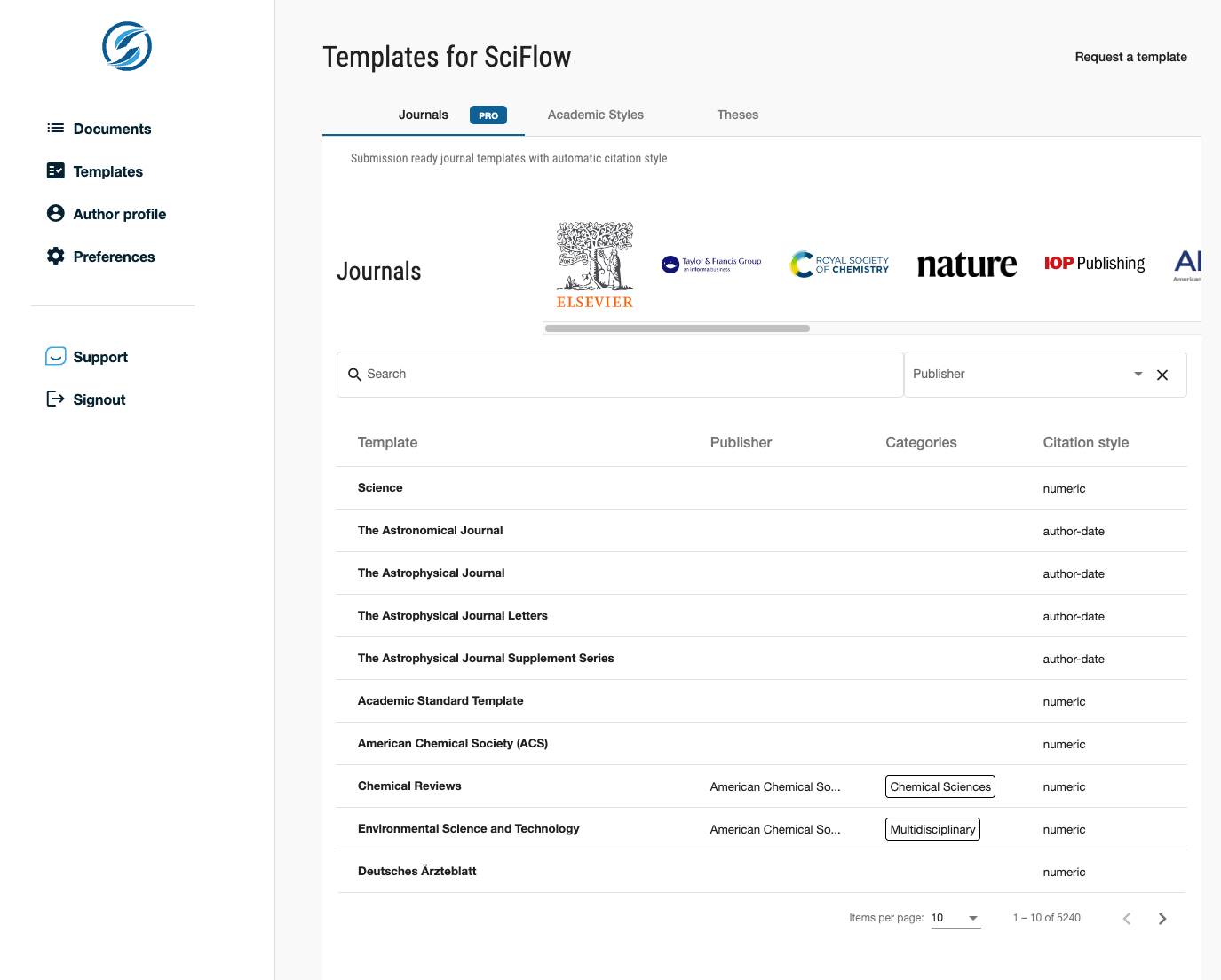This screenshot has height=980, width=1221.
Task: Click the SciFlow logo
Action: point(127,46)
